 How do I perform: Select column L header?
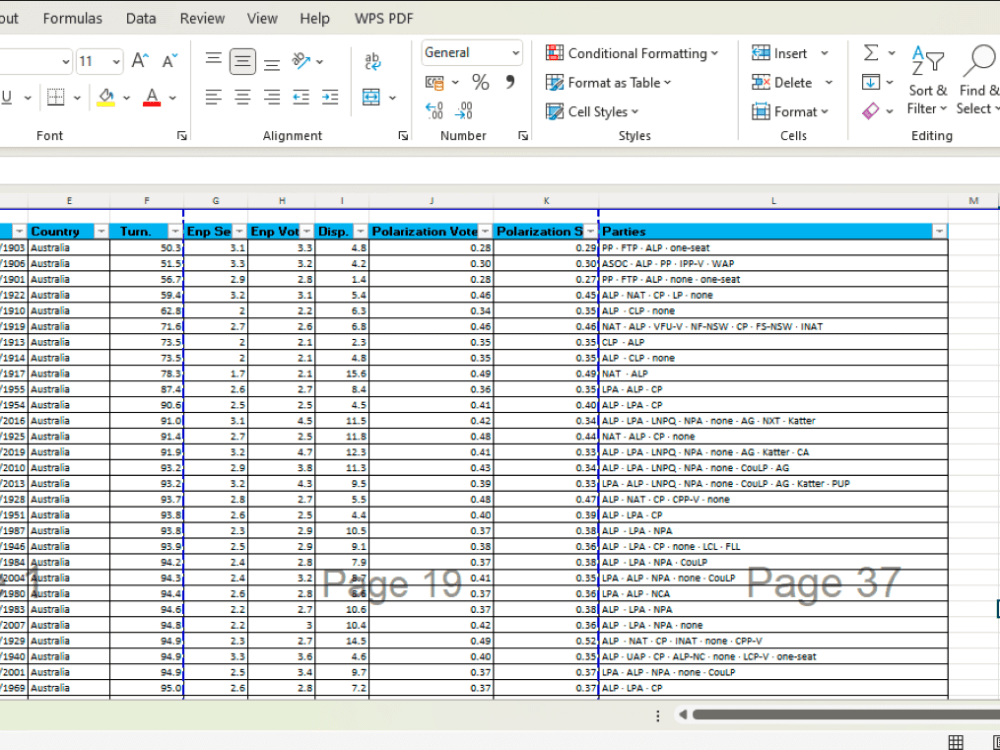coord(774,201)
